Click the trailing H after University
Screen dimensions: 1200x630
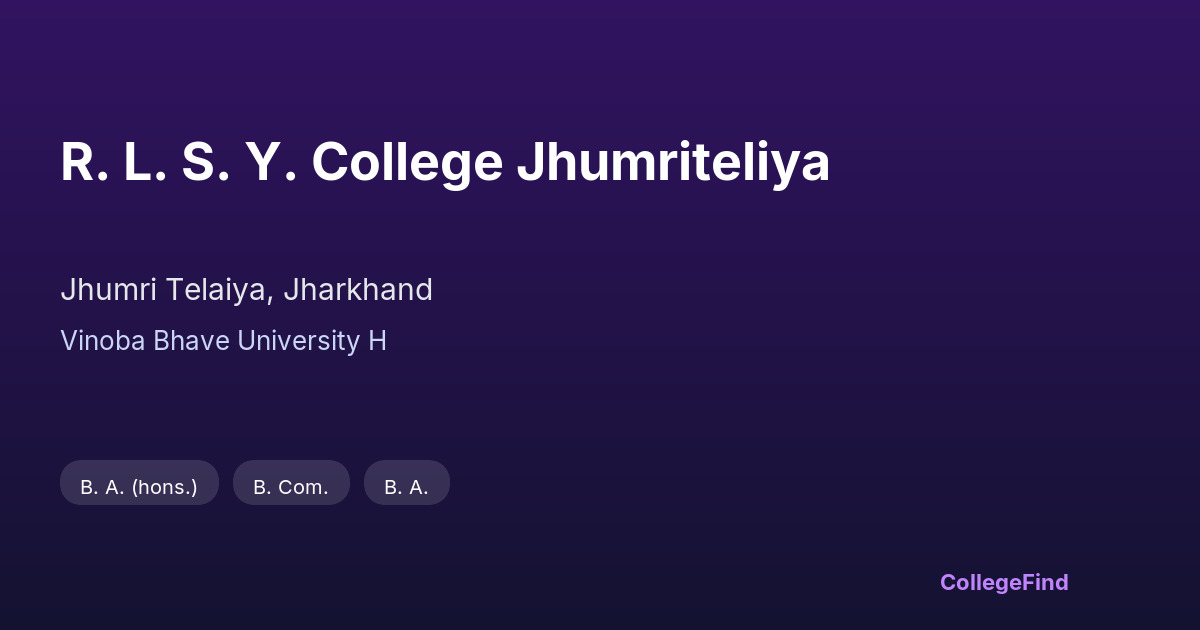pyautogui.click(x=377, y=341)
